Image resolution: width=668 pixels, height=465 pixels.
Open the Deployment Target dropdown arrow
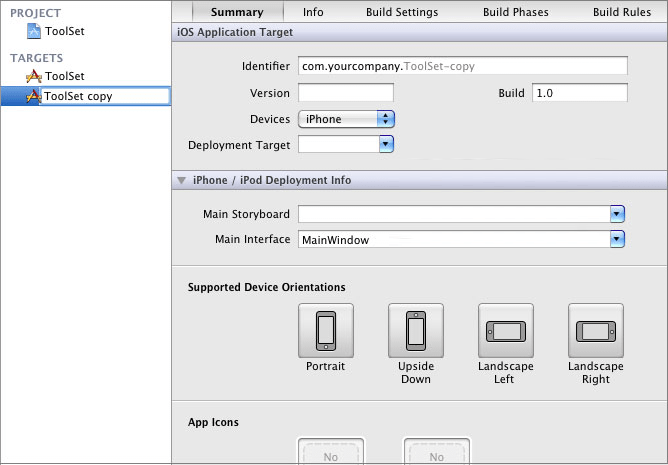386,145
